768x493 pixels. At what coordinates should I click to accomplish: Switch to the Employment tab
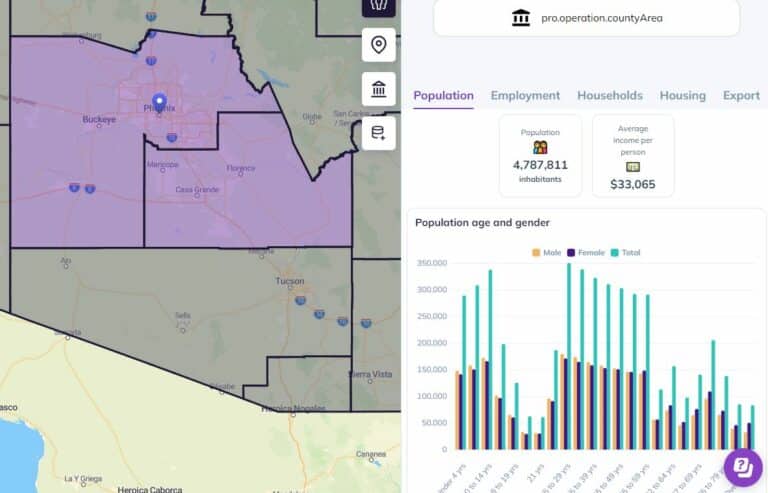pyautogui.click(x=525, y=95)
